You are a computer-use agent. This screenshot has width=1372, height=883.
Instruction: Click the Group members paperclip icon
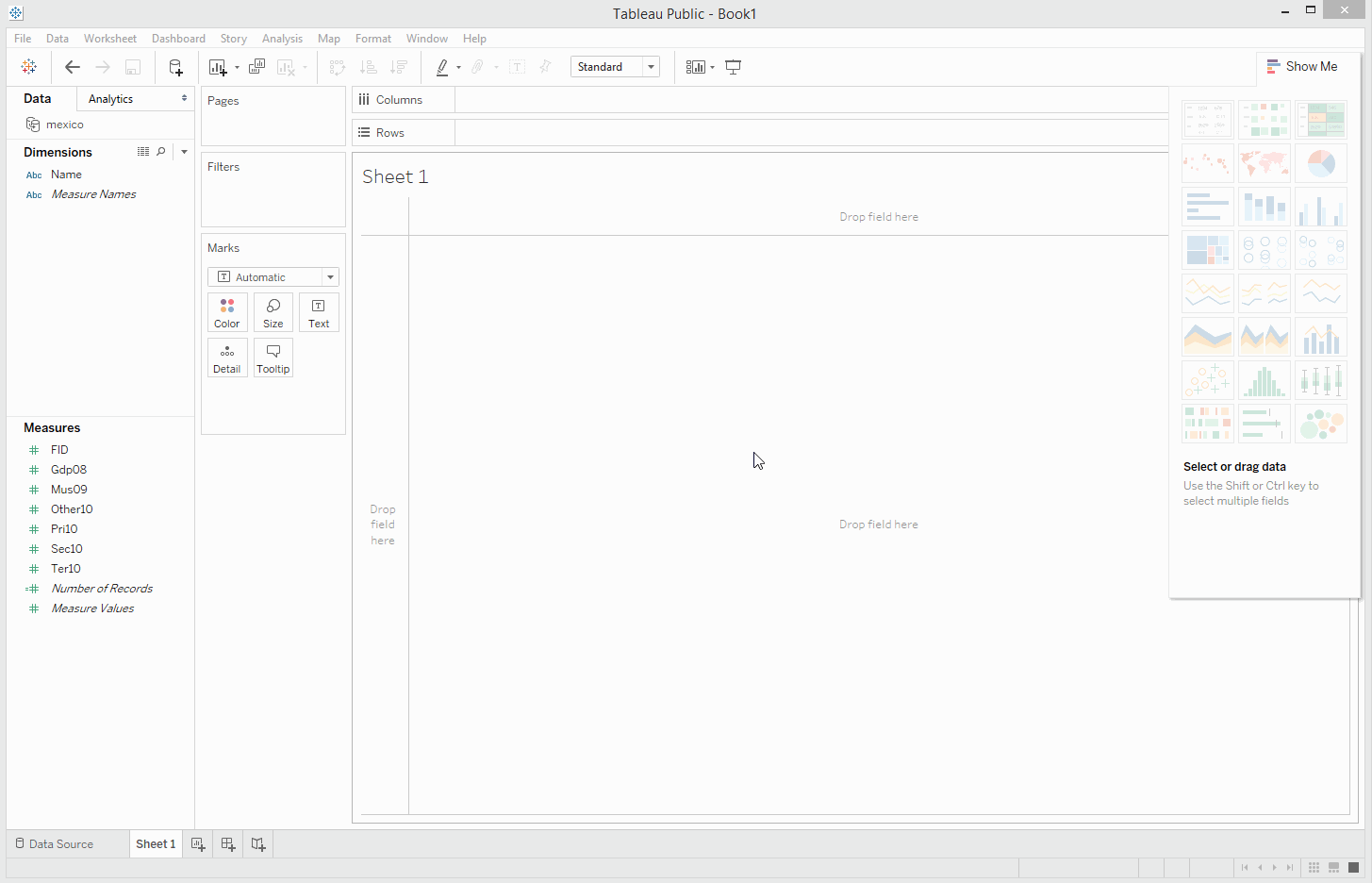coord(479,67)
